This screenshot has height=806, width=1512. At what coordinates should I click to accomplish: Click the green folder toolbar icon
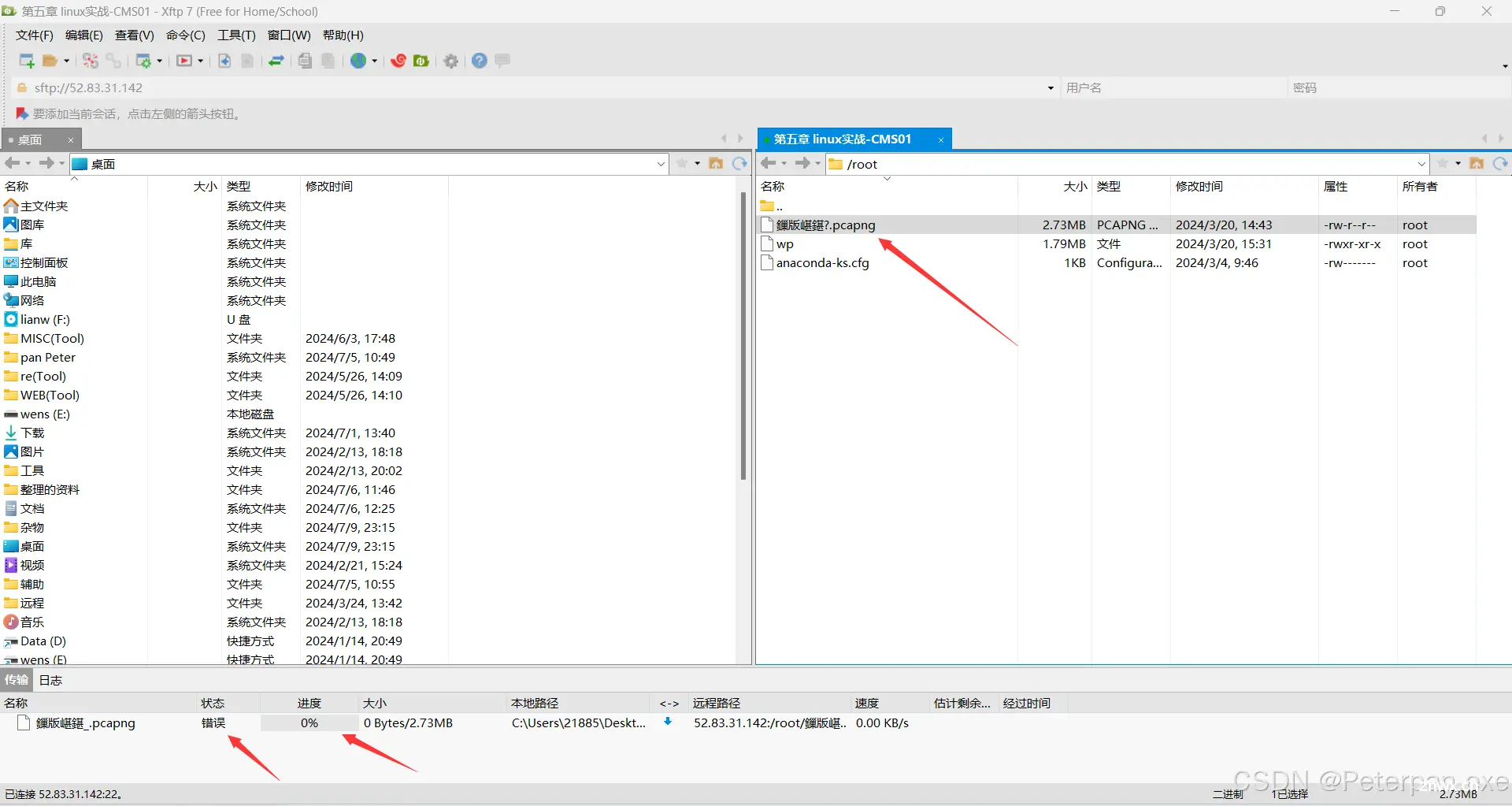421,61
